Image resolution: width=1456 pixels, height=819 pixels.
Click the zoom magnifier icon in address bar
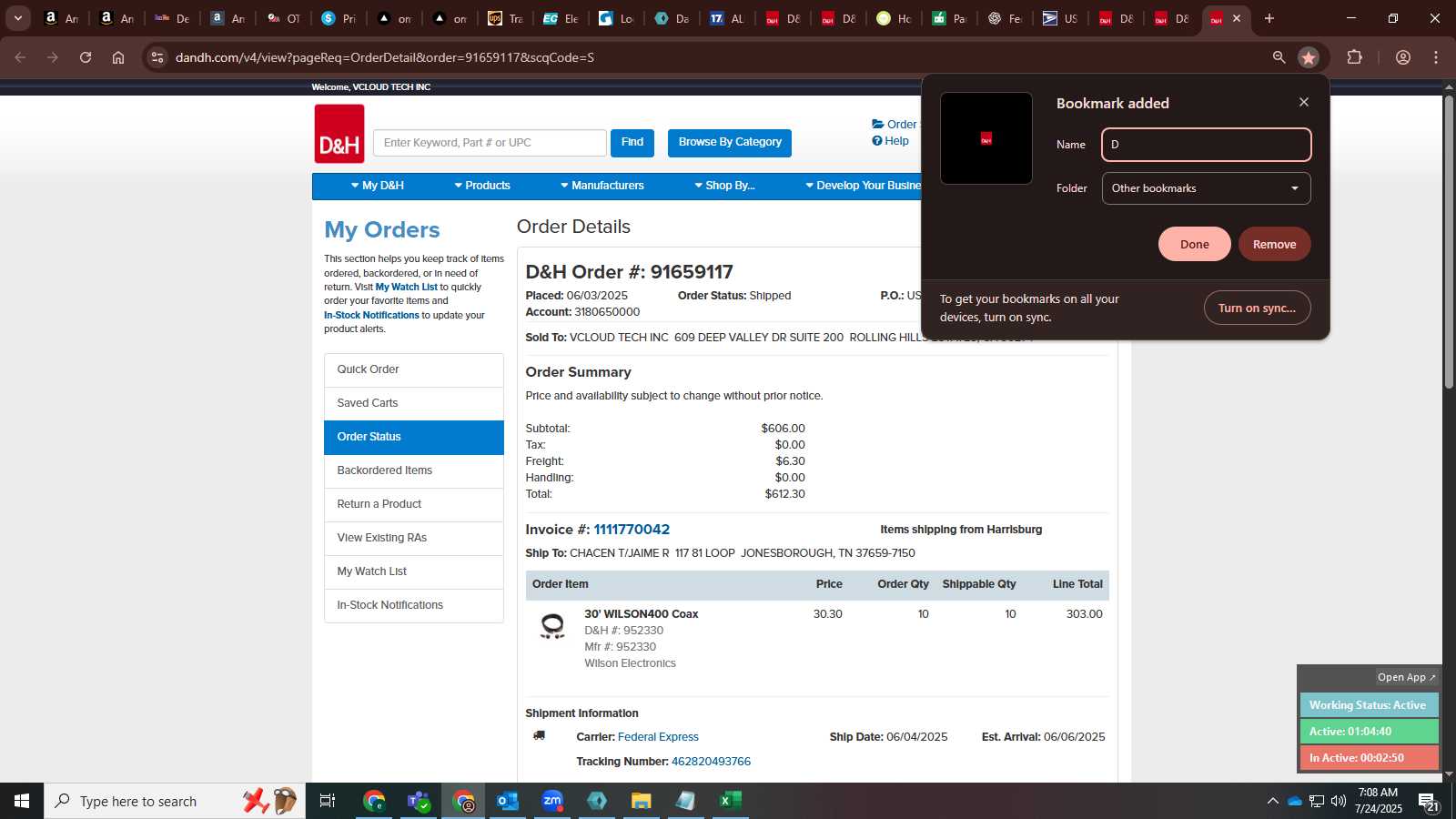click(1279, 57)
